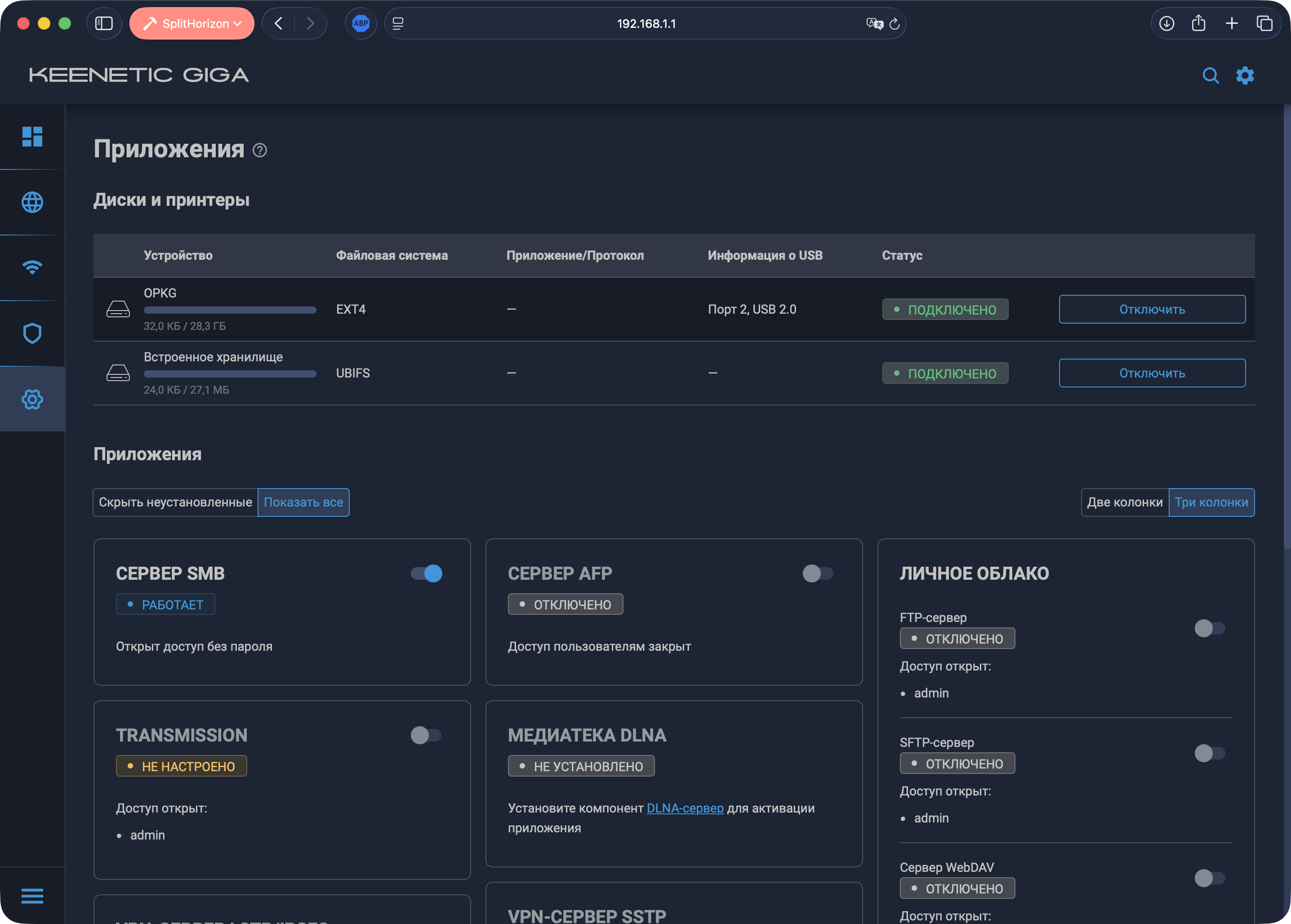The image size is (1291, 924).
Task: Reload the page with the refresh icon
Action: click(x=895, y=23)
